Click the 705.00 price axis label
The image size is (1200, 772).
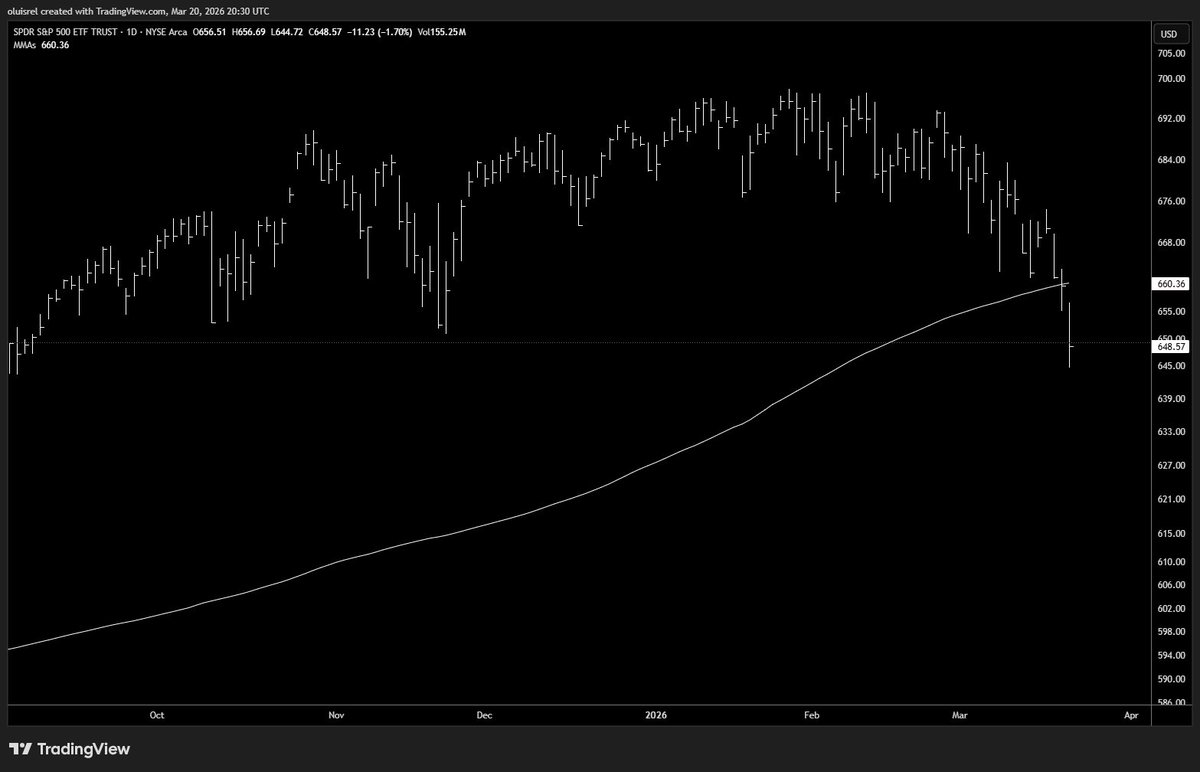coord(1170,56)
